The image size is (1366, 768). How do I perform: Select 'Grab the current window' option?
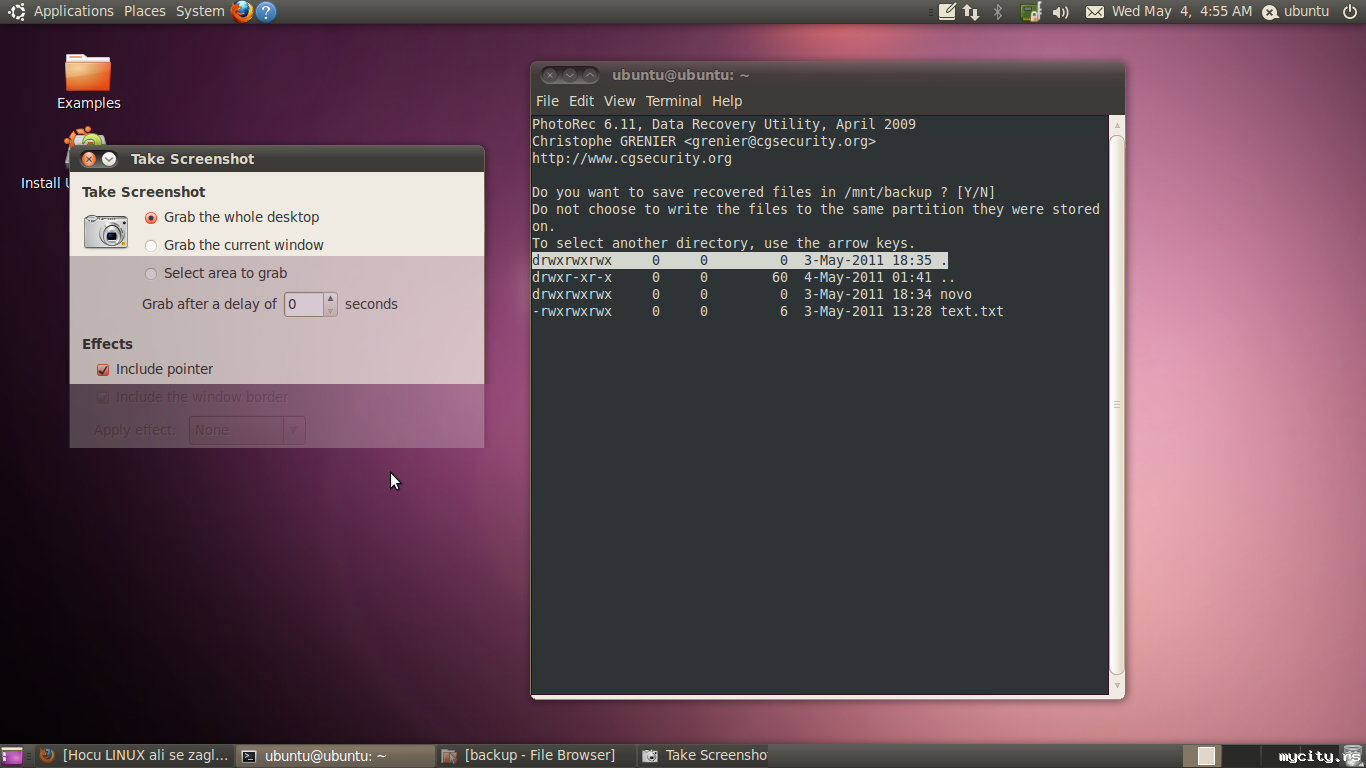(x=152, y=246)
